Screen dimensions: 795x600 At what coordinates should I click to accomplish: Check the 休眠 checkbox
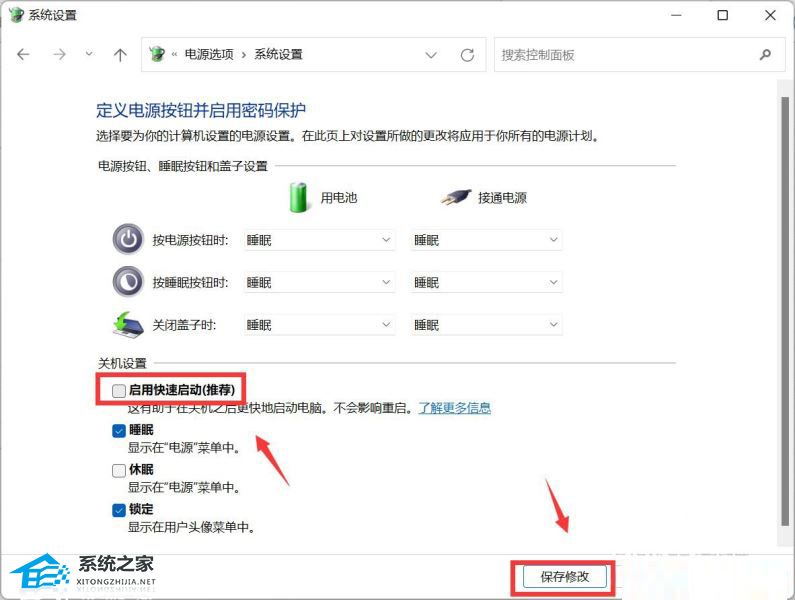(x=119, y=470)
